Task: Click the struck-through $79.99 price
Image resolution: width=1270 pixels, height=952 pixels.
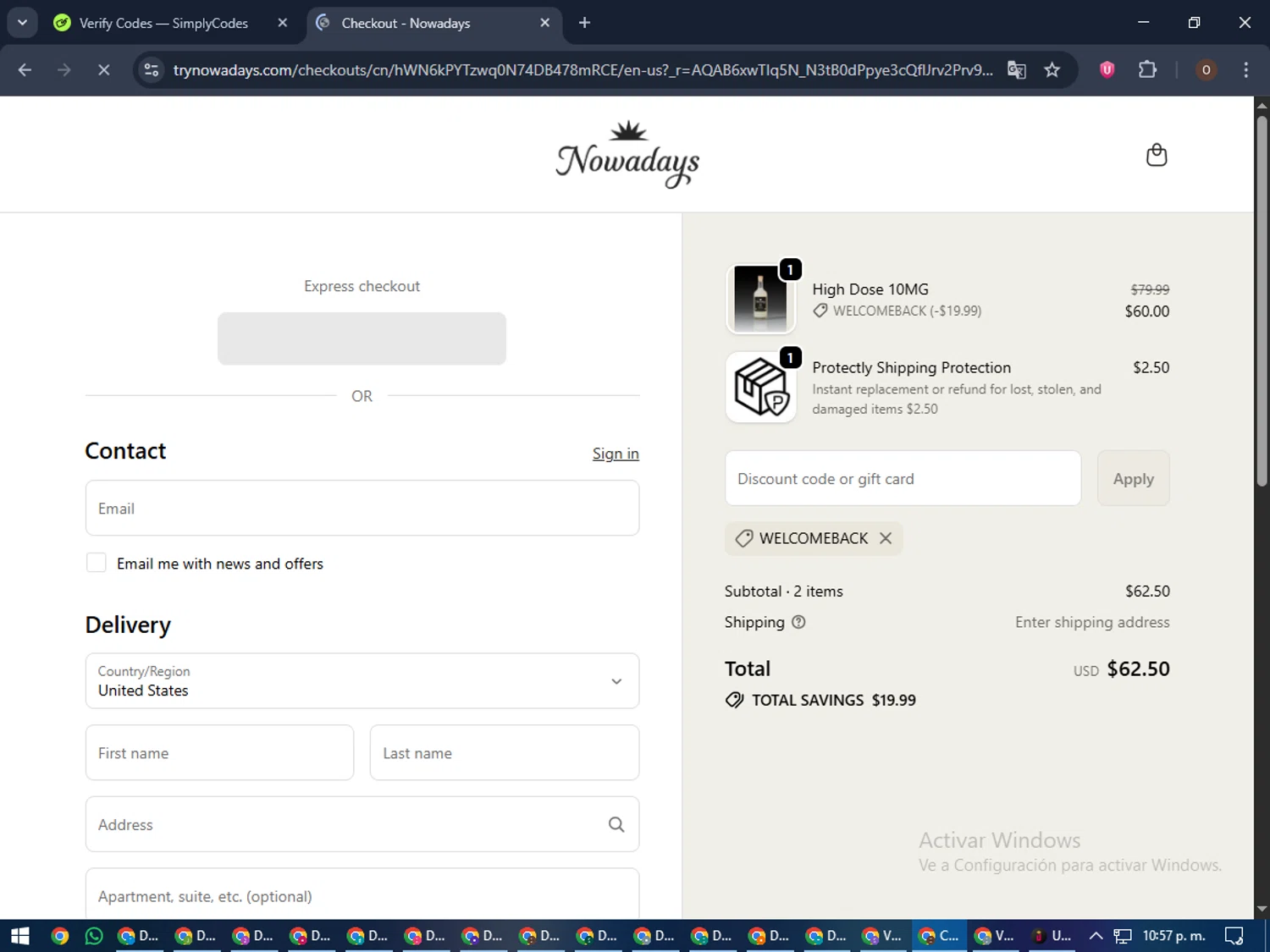Action: 1150,289
